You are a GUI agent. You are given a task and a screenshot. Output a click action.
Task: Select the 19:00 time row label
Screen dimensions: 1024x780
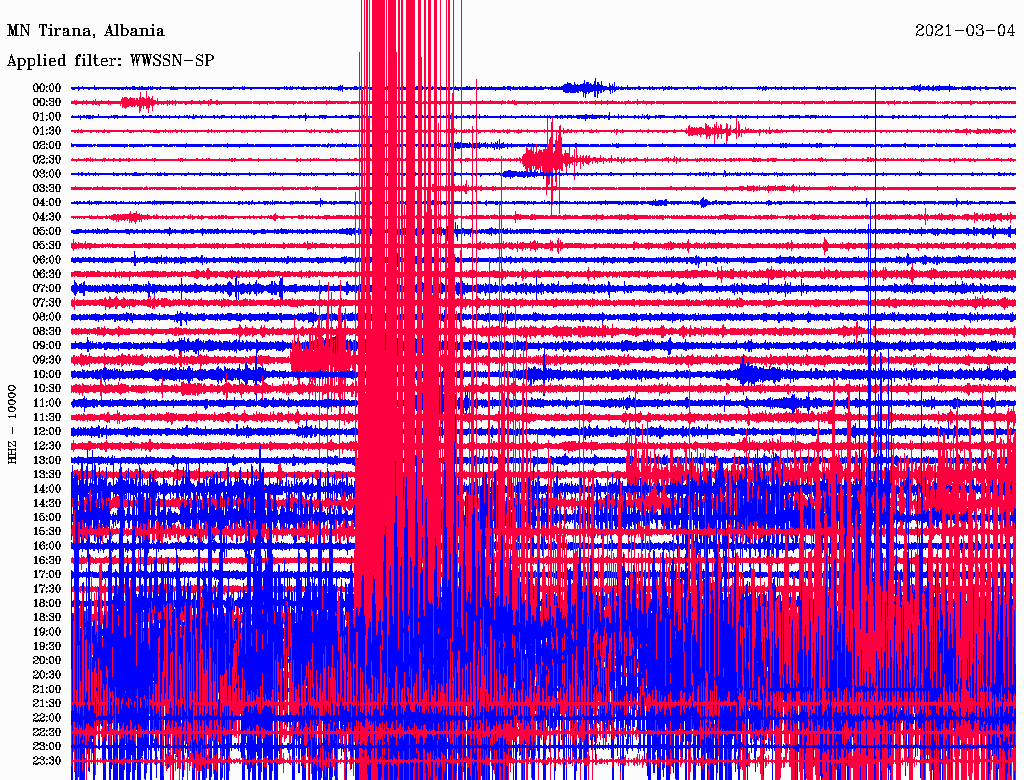(47, 632)
